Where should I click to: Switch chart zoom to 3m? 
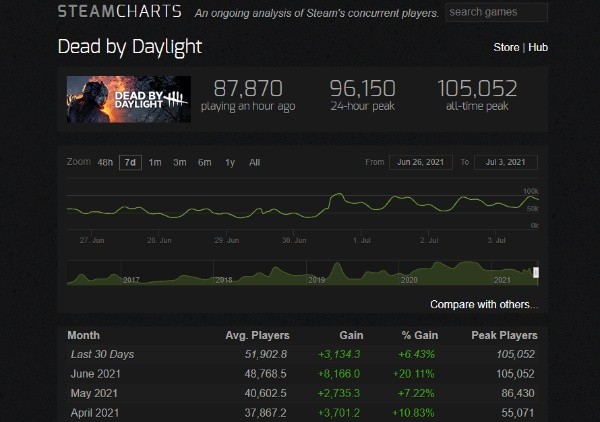[x=179, y=163]
